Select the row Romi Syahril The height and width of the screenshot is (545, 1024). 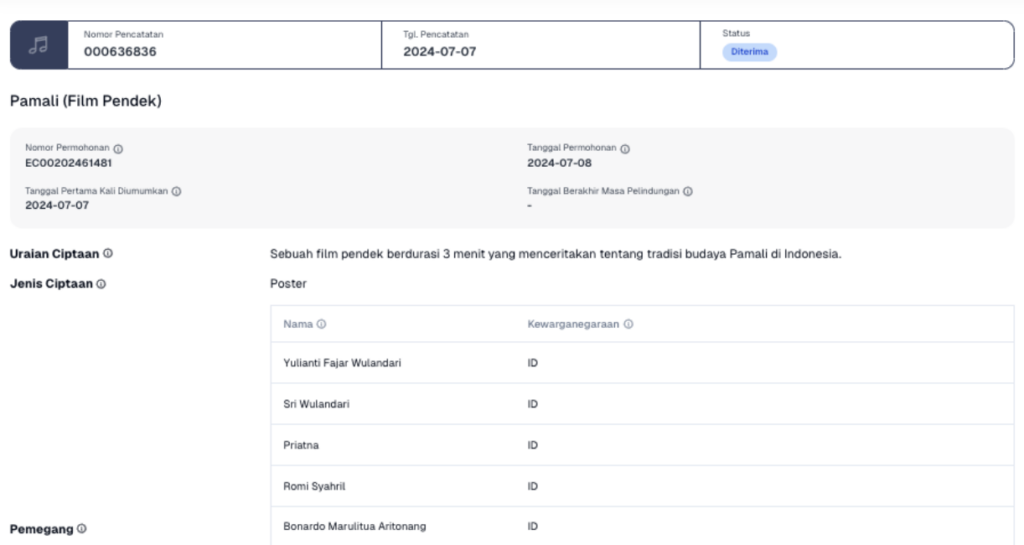(643, 486)
